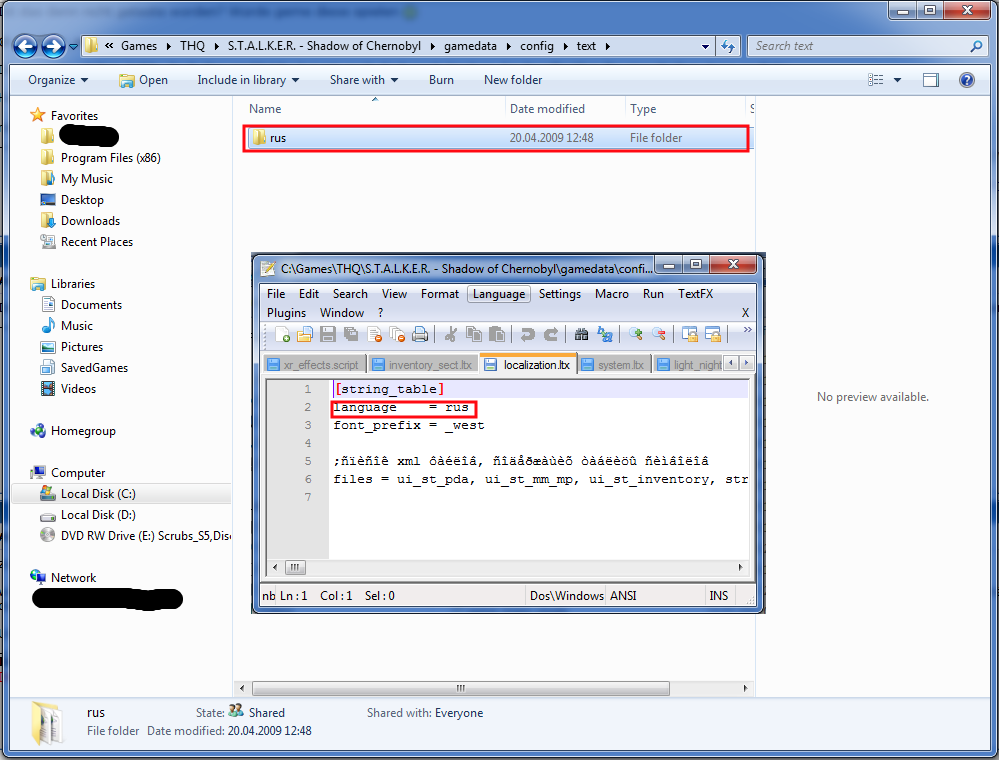Image resolution: width=999 pixels, height=760 pixels.
Task: Click Close All documents icon
Action: (397, 334)
